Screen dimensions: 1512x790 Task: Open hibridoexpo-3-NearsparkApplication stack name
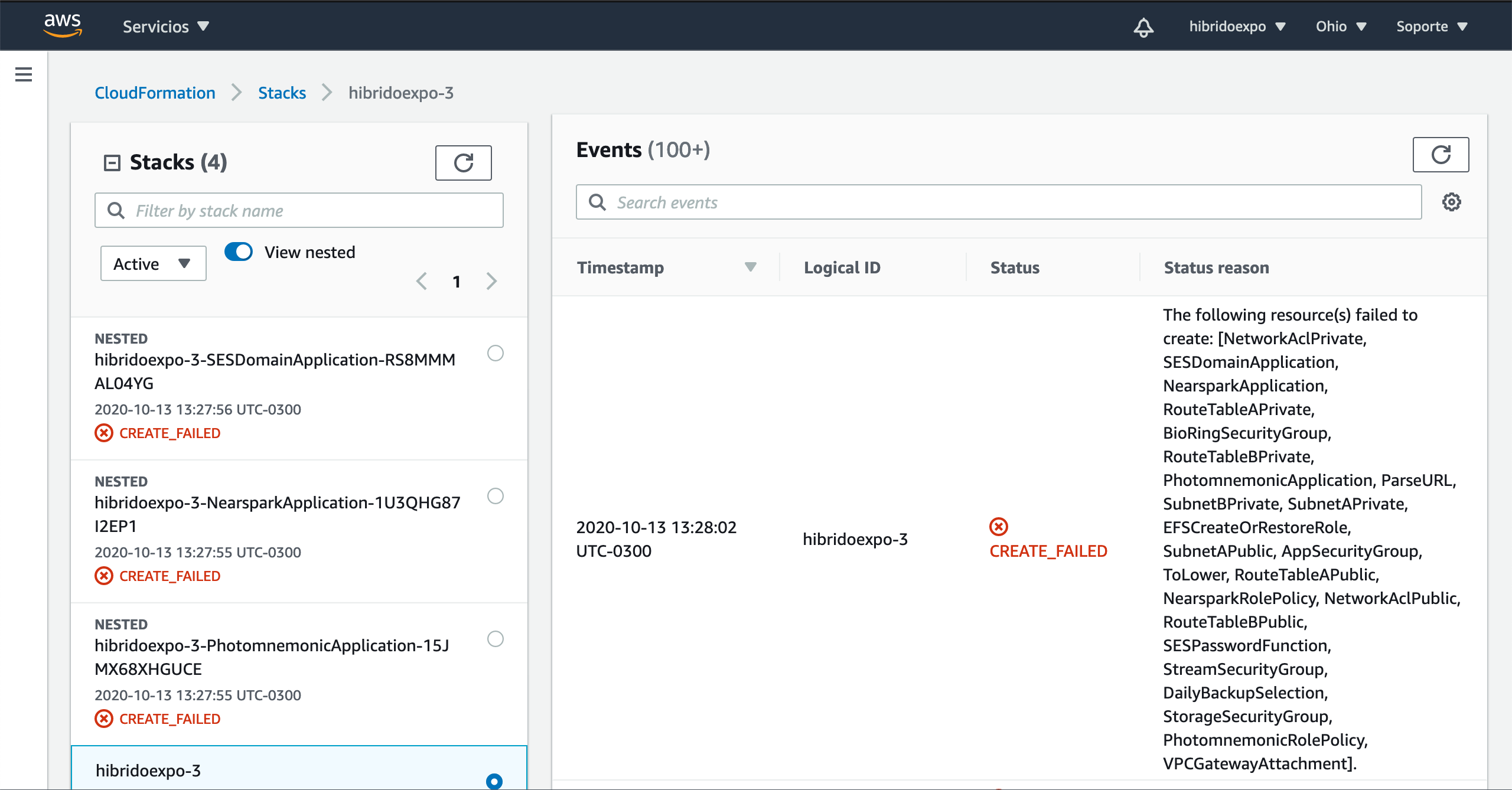(x=277, y=514)
